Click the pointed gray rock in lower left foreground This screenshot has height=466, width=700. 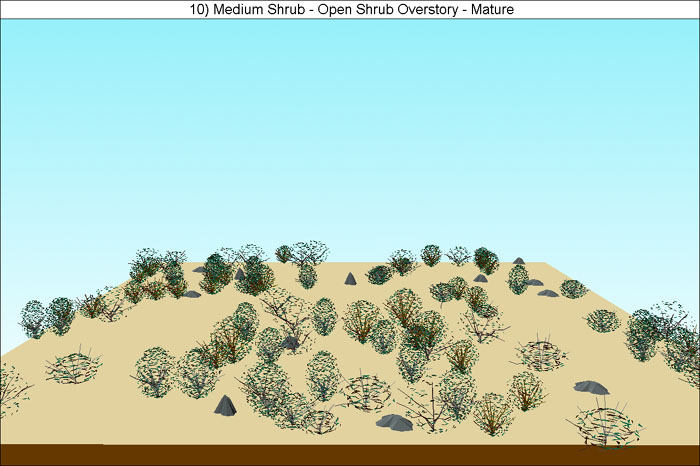(x=225, y=405)
